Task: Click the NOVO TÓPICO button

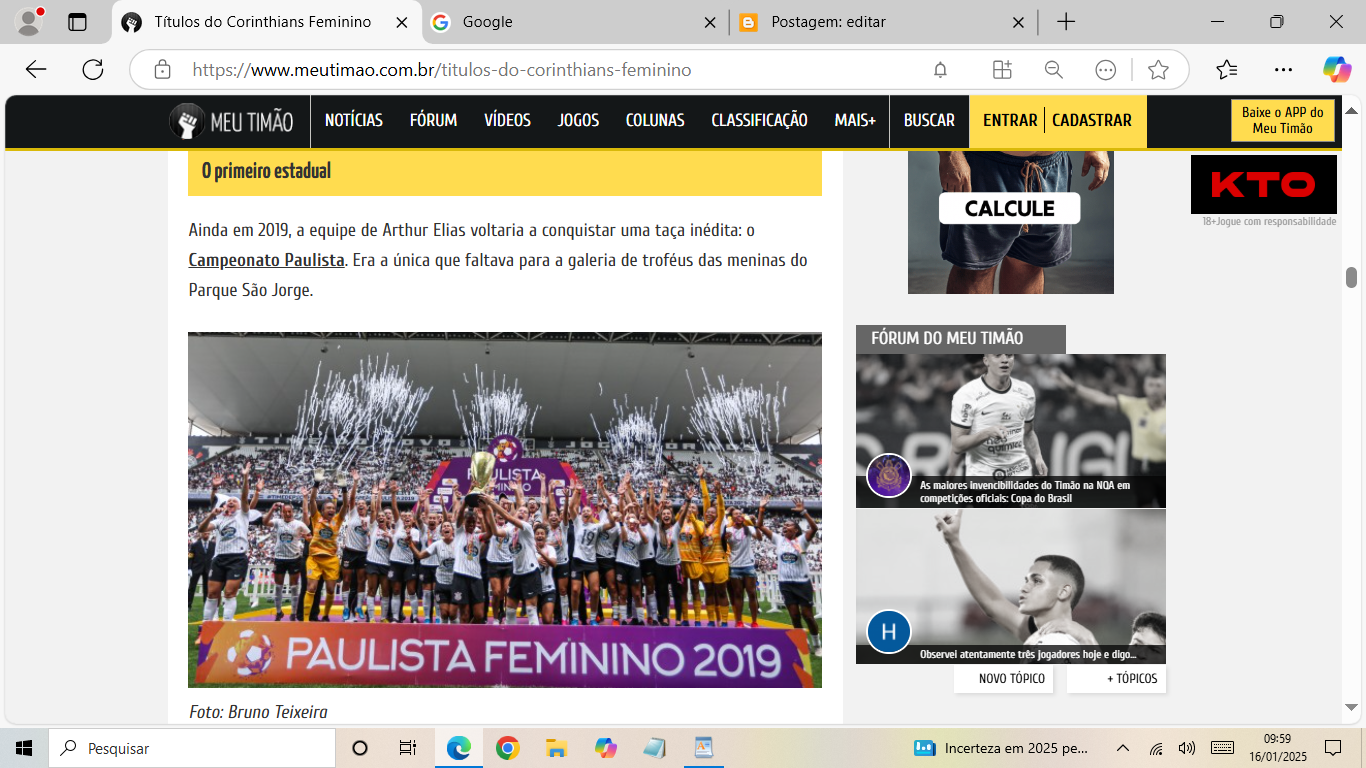Action: 1003,679
